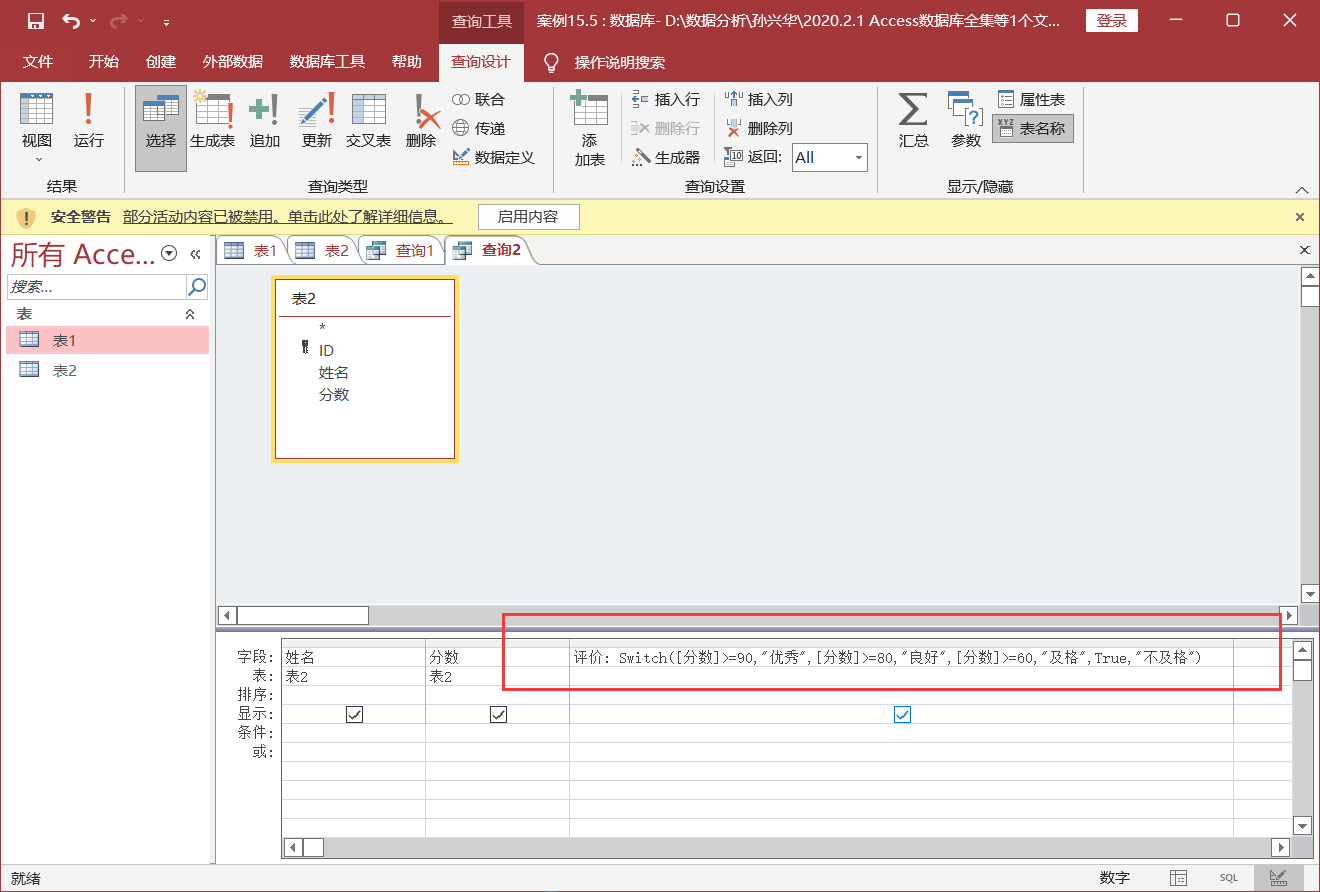The width and height of the screenshot is (1320, 892).
Task: Collapse the ribbon with the chevron
Action: pyautogui.click(x=1302, y=190)
